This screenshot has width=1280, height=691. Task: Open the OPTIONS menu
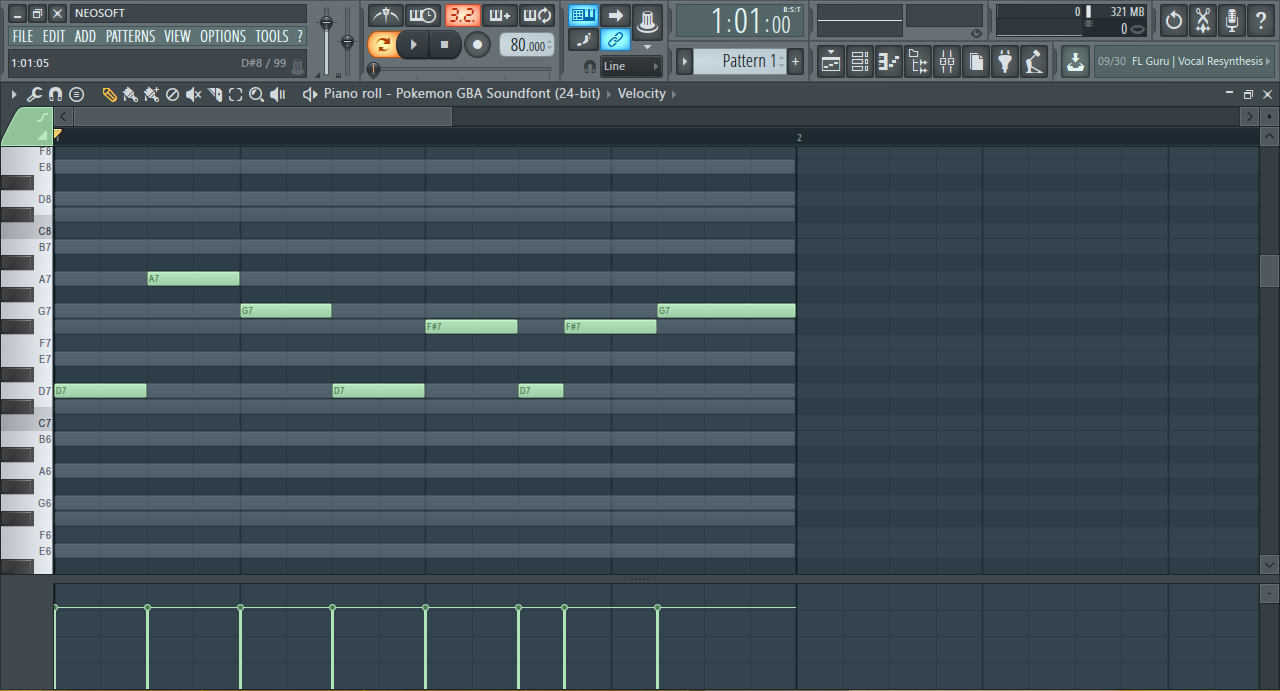tap(222, 36)
